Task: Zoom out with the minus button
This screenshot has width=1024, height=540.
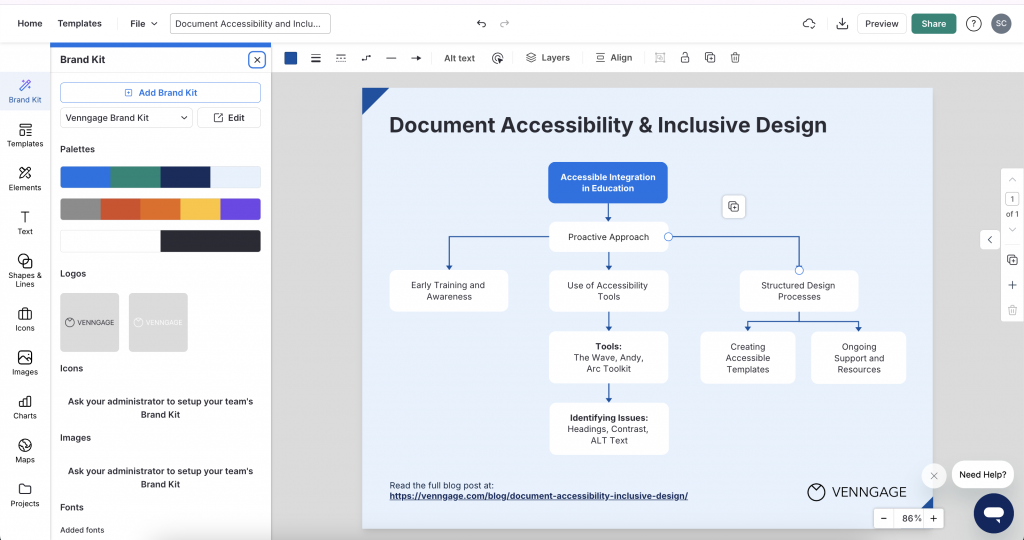Action: click(x=884, y=518)
